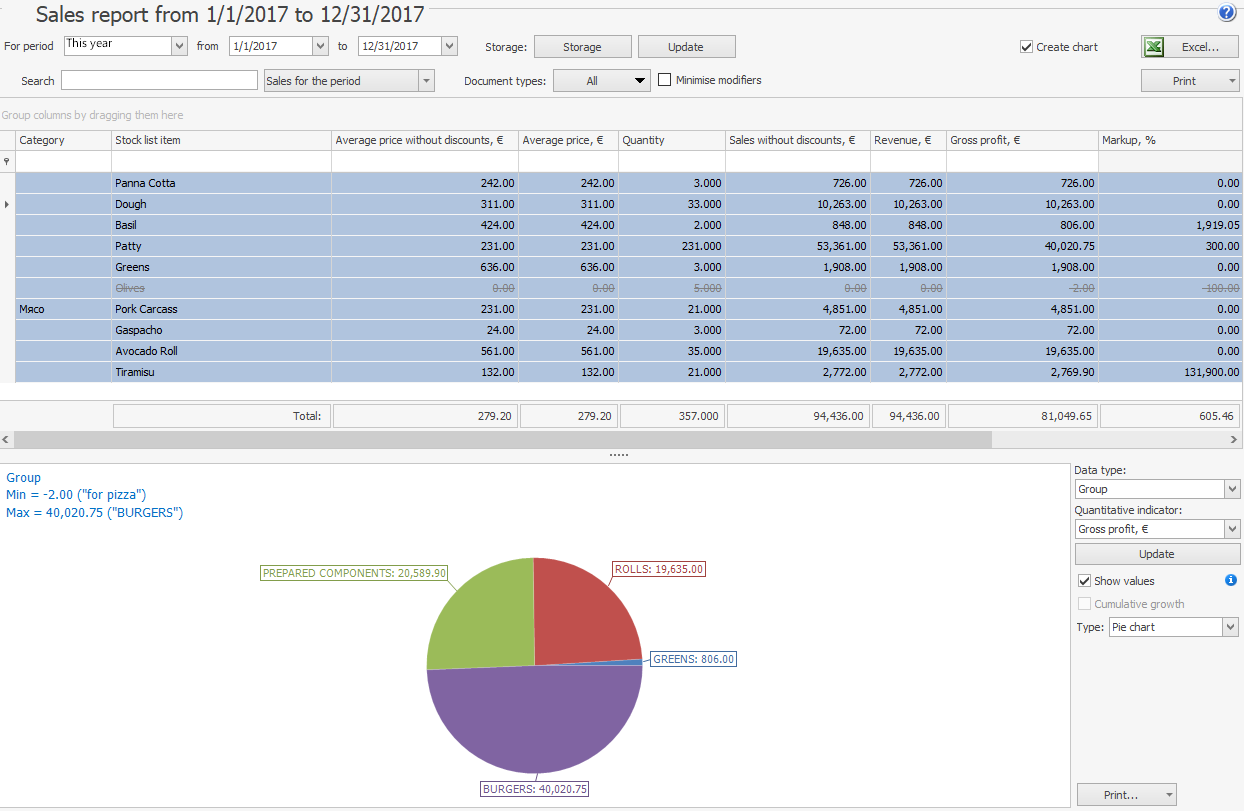Click the Stock list item column header
The width and height of the screenshot is (1244, 811).
[x=220, y=140]
